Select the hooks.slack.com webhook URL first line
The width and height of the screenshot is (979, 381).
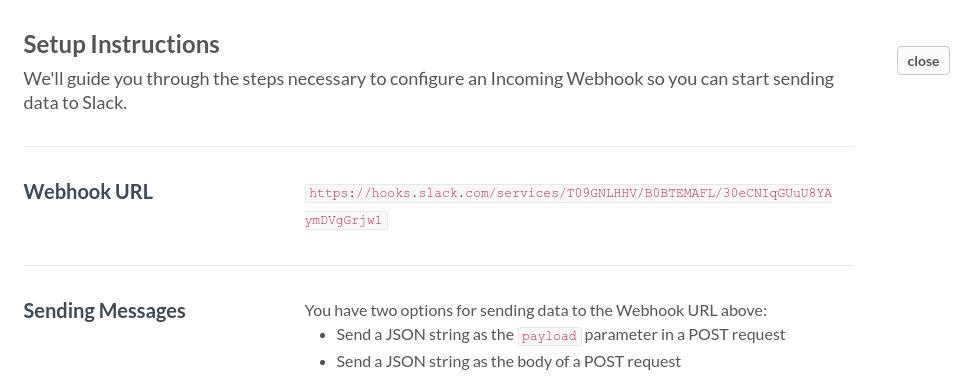pos(570,193)
